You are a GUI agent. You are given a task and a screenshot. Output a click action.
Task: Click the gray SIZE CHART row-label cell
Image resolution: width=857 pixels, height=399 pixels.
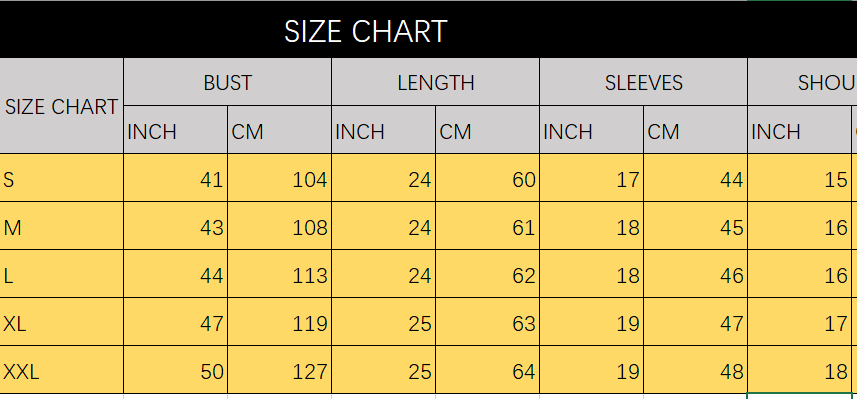61,105
